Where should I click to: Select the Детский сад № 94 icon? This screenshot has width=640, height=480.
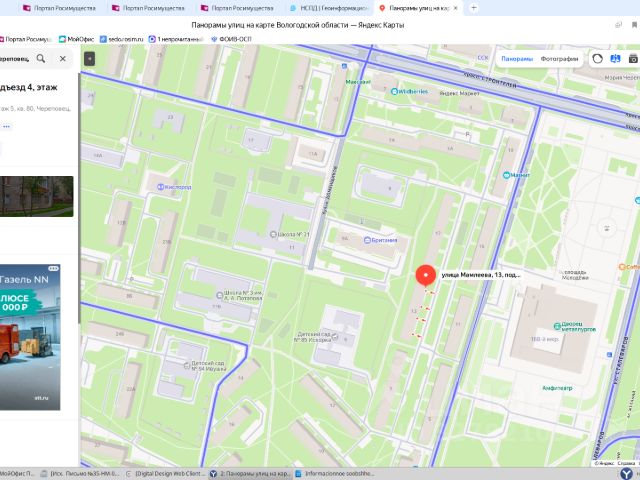[x=187, y=366]
